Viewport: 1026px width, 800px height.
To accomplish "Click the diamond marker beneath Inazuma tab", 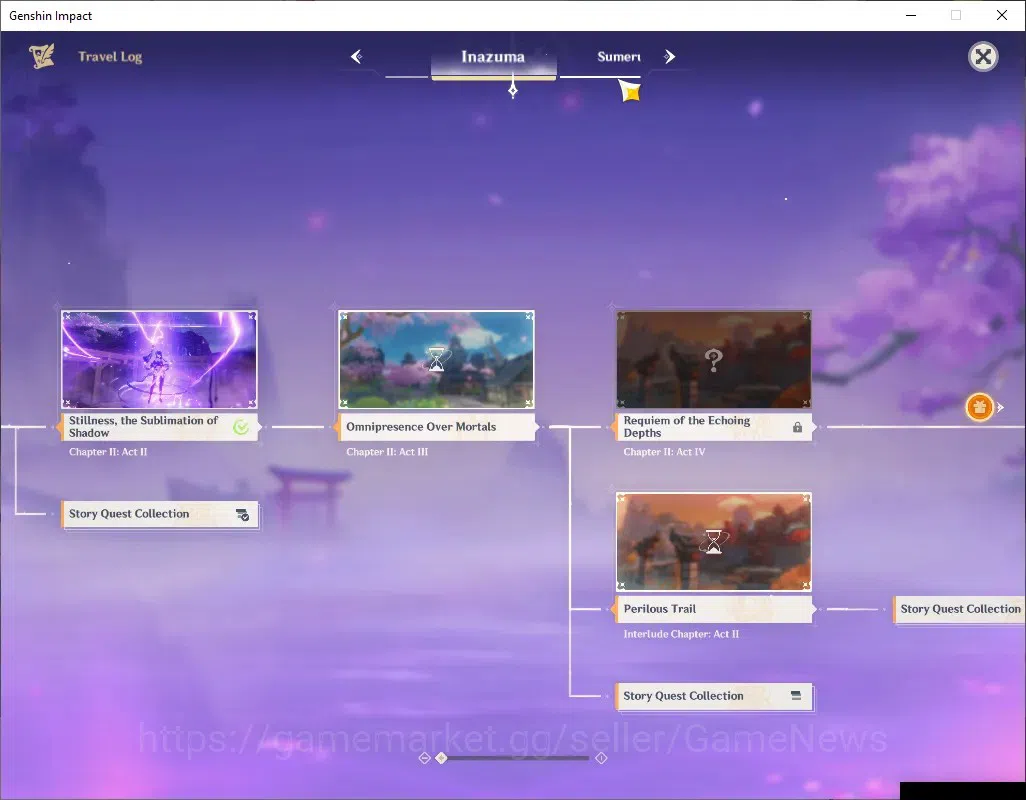I will point(513,90).
